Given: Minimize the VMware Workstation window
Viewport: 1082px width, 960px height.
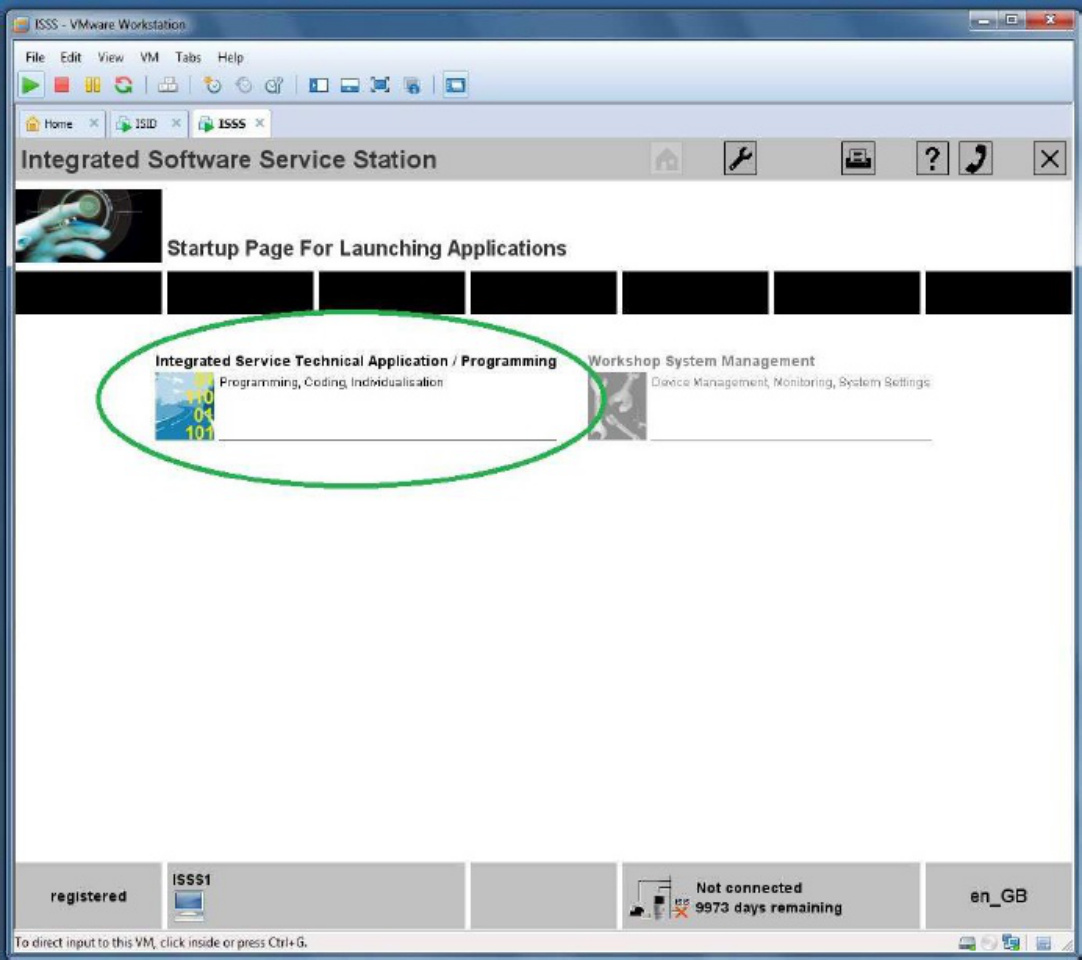Looking at the screenshot, I should (x=983, y=20).
